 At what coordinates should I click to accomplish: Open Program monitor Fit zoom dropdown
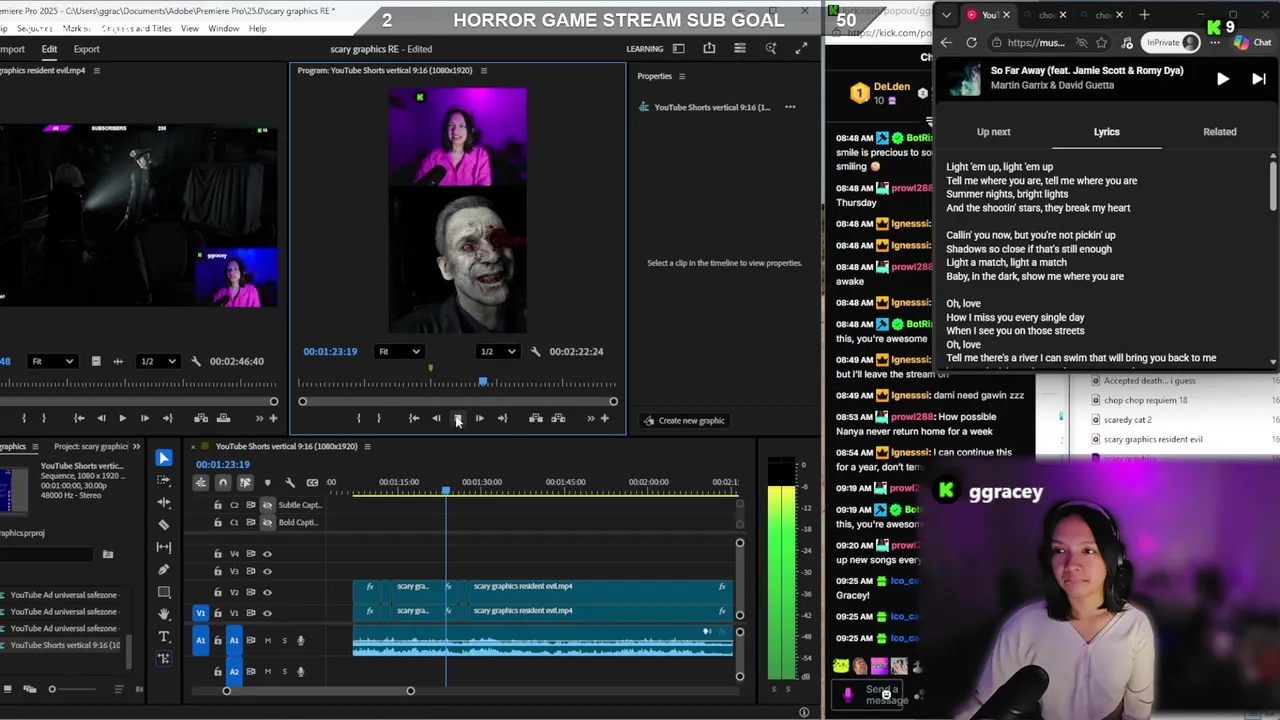398,352
